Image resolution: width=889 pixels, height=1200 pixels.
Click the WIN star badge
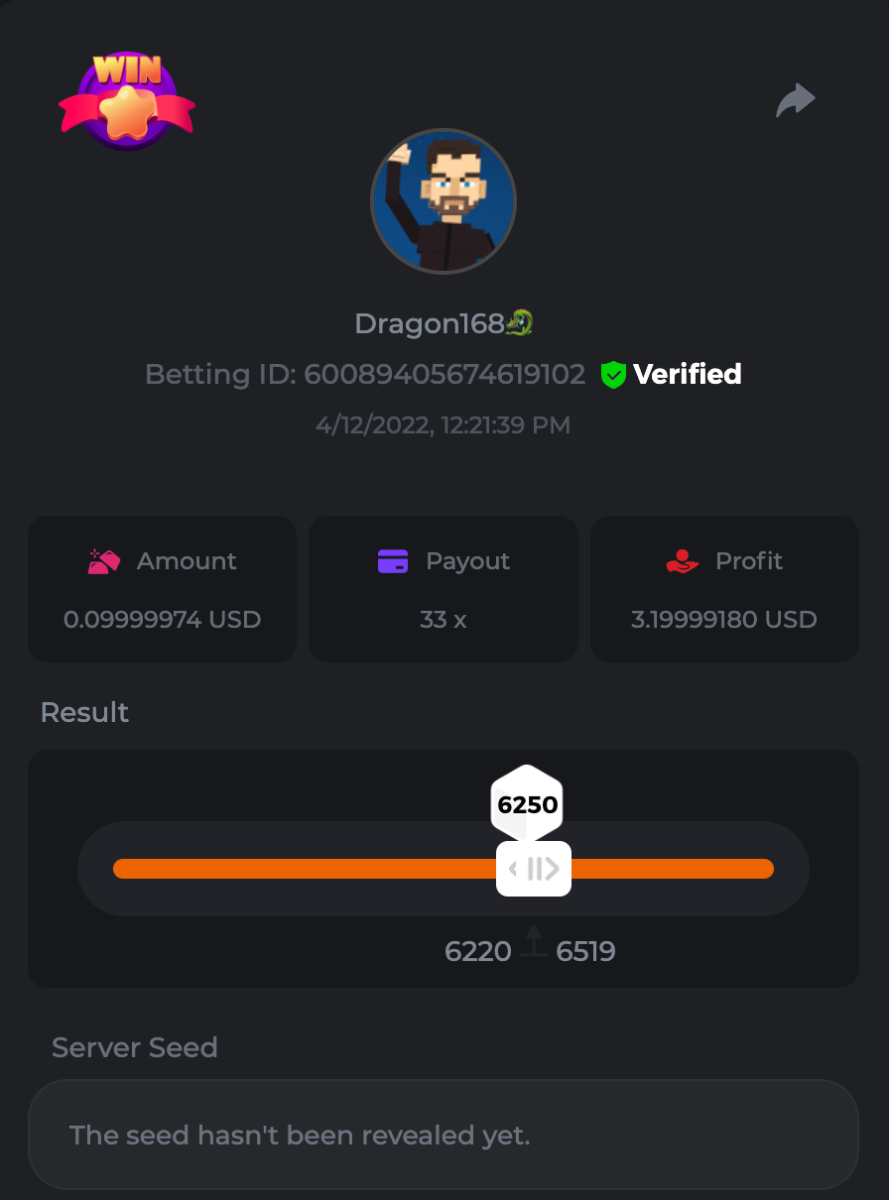127,100
